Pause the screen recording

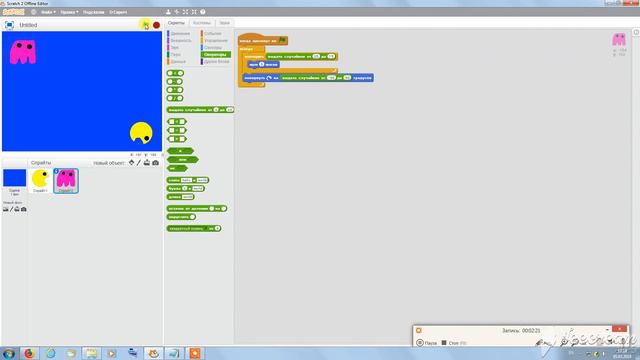(x=426, y=343)
